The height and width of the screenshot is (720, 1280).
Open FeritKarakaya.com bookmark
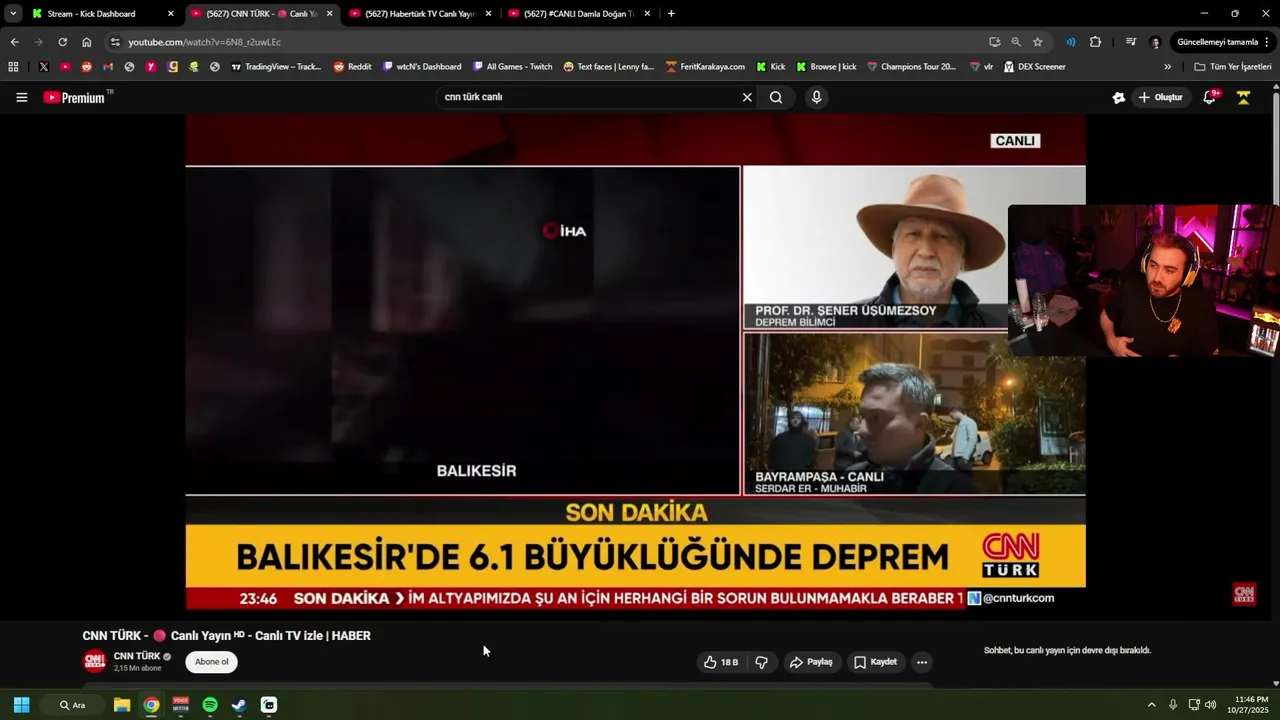tap(704, 67)
